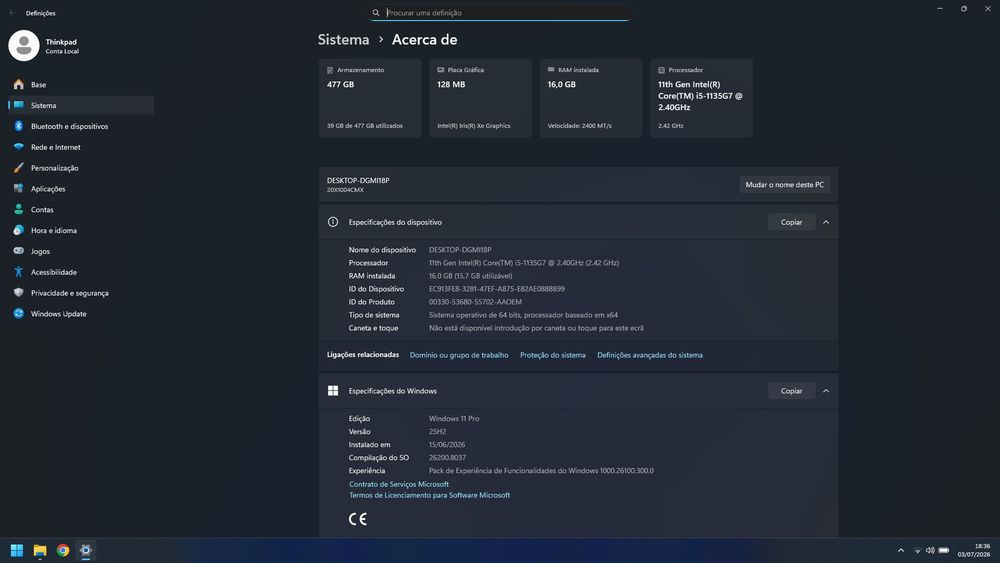The height and width of the screenshot is (563, 1000).
Task: Click the volume speaker tray icon
Action: 930,550
